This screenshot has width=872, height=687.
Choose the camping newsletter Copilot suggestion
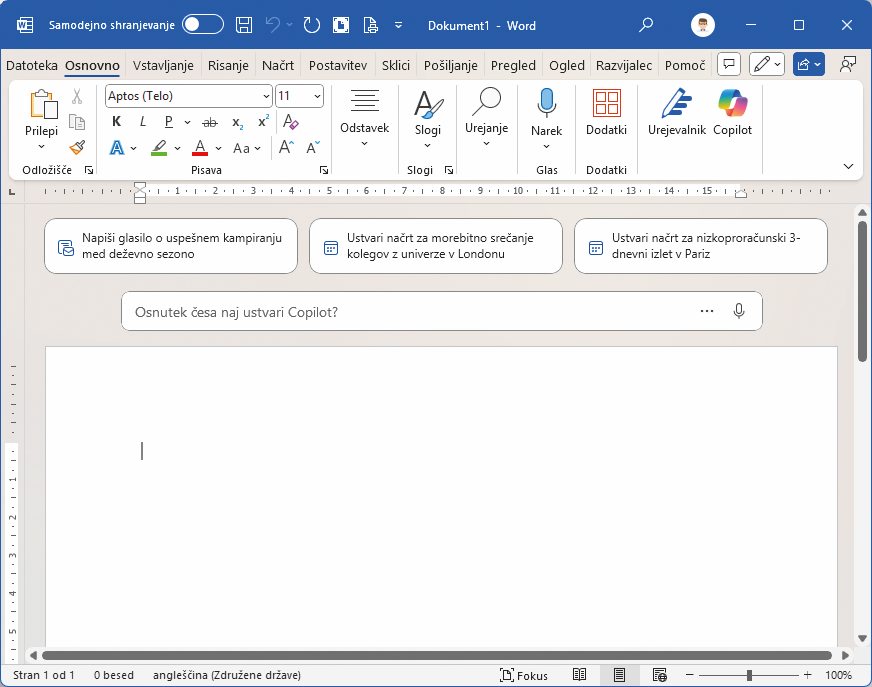point(171,246)
